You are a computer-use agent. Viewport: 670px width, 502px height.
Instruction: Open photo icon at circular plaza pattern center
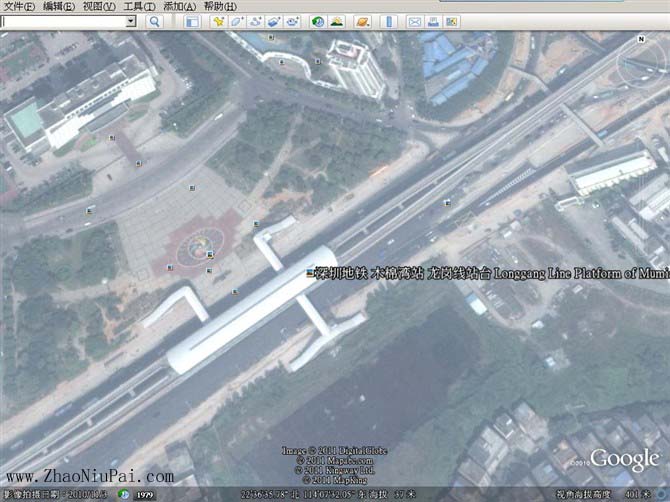pos(210,255)
